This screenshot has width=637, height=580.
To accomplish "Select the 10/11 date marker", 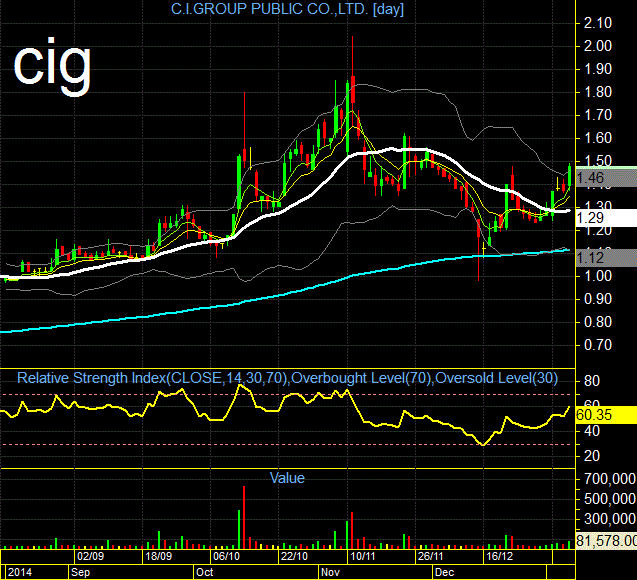I will click(362, 556).
